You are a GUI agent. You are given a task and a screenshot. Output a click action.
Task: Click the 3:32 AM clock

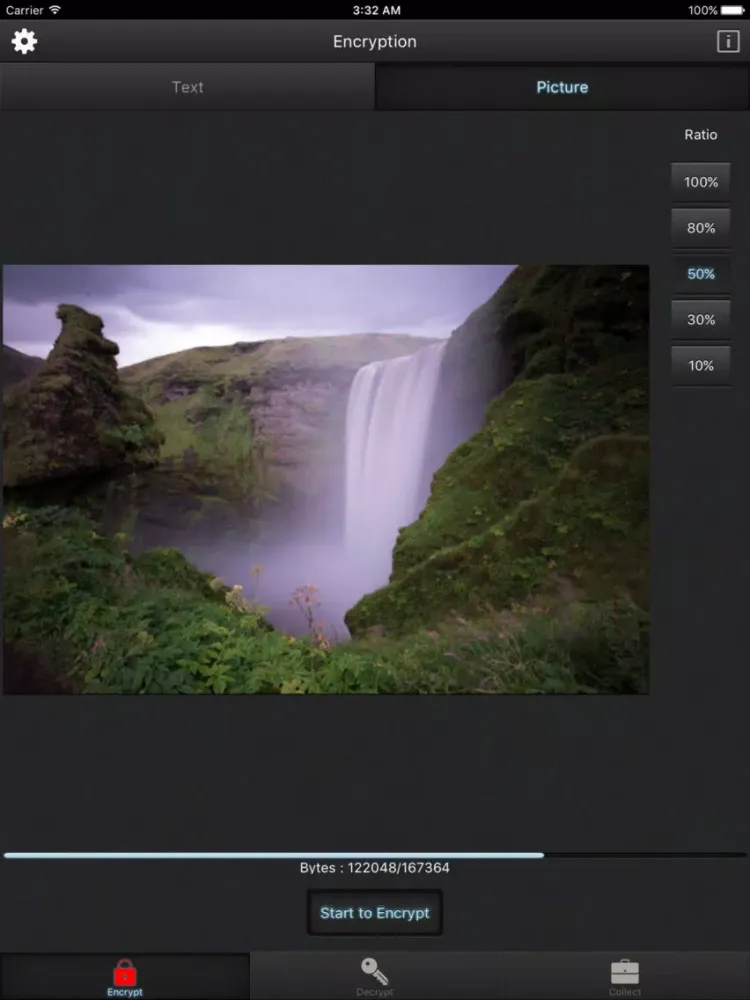376,10
